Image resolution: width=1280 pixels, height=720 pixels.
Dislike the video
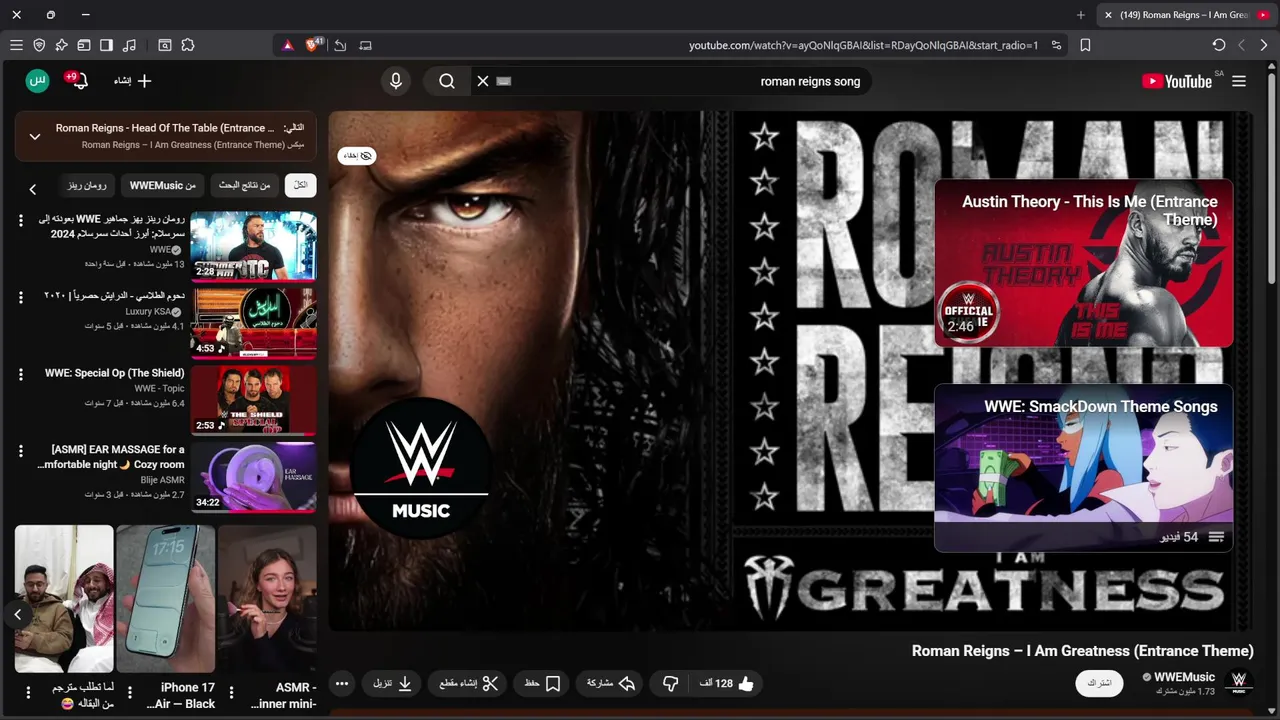click(x=670, y=684)
